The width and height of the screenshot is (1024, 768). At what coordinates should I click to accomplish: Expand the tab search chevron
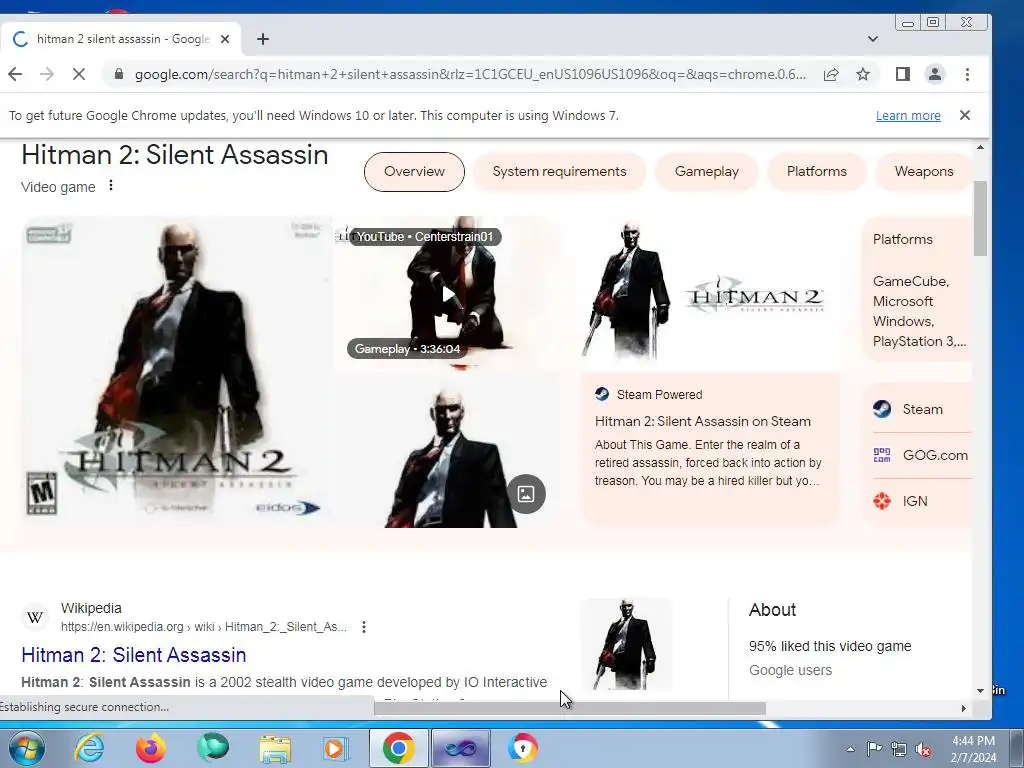point(872,39)
